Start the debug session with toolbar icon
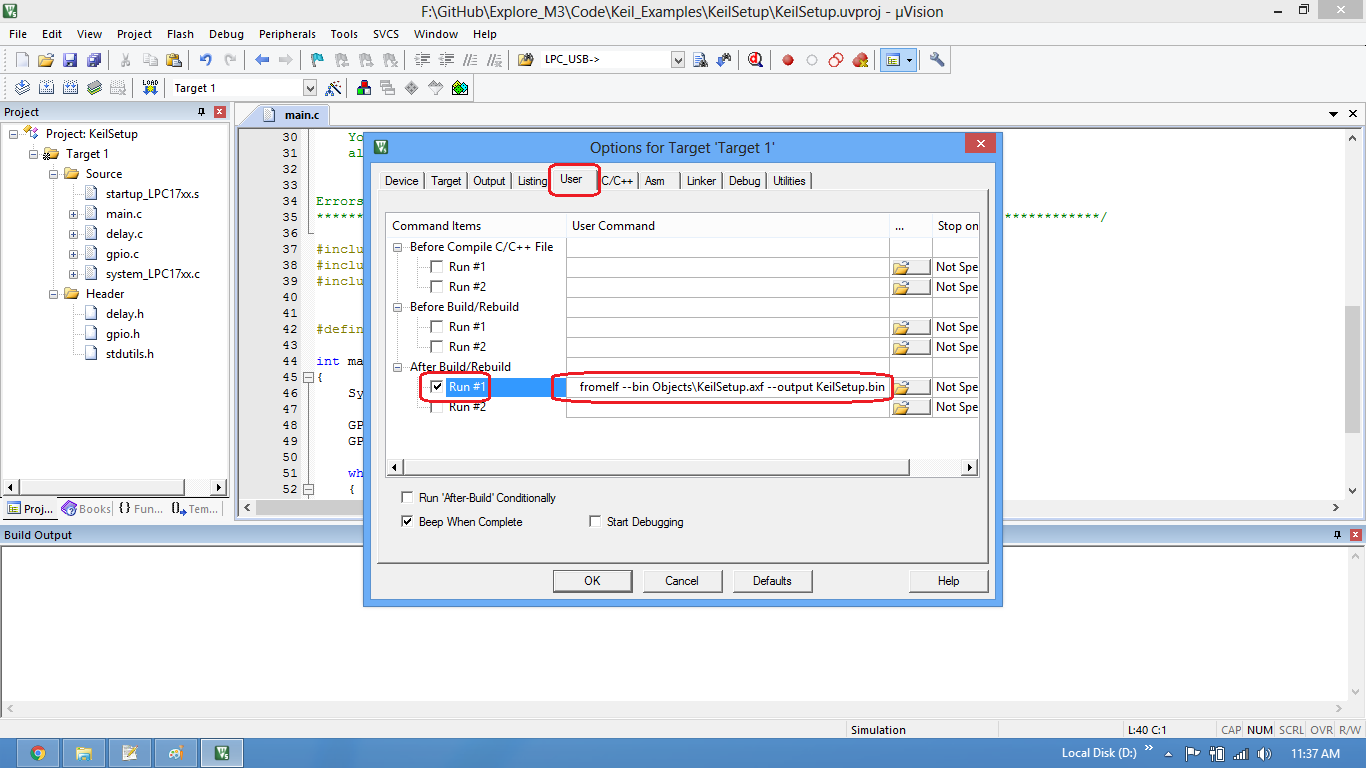The width and height of the screenshot is (1366, 768). coord(755,60)
